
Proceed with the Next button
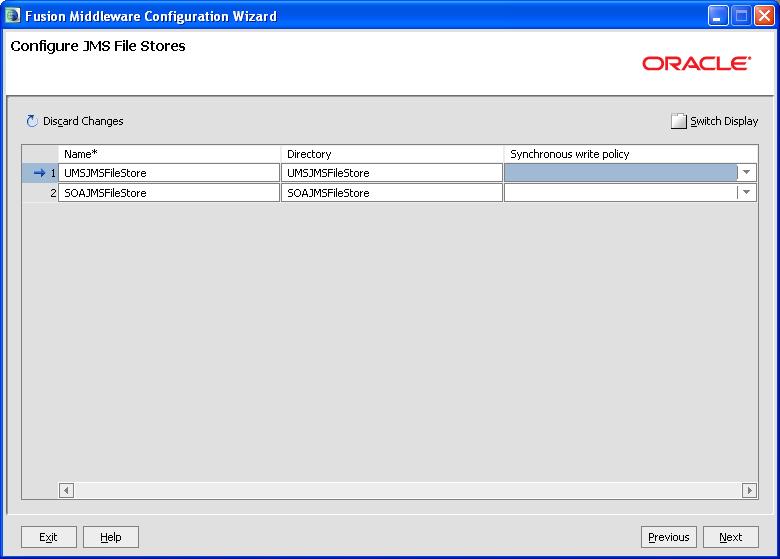pyautogui.click(x=731, y=537)
